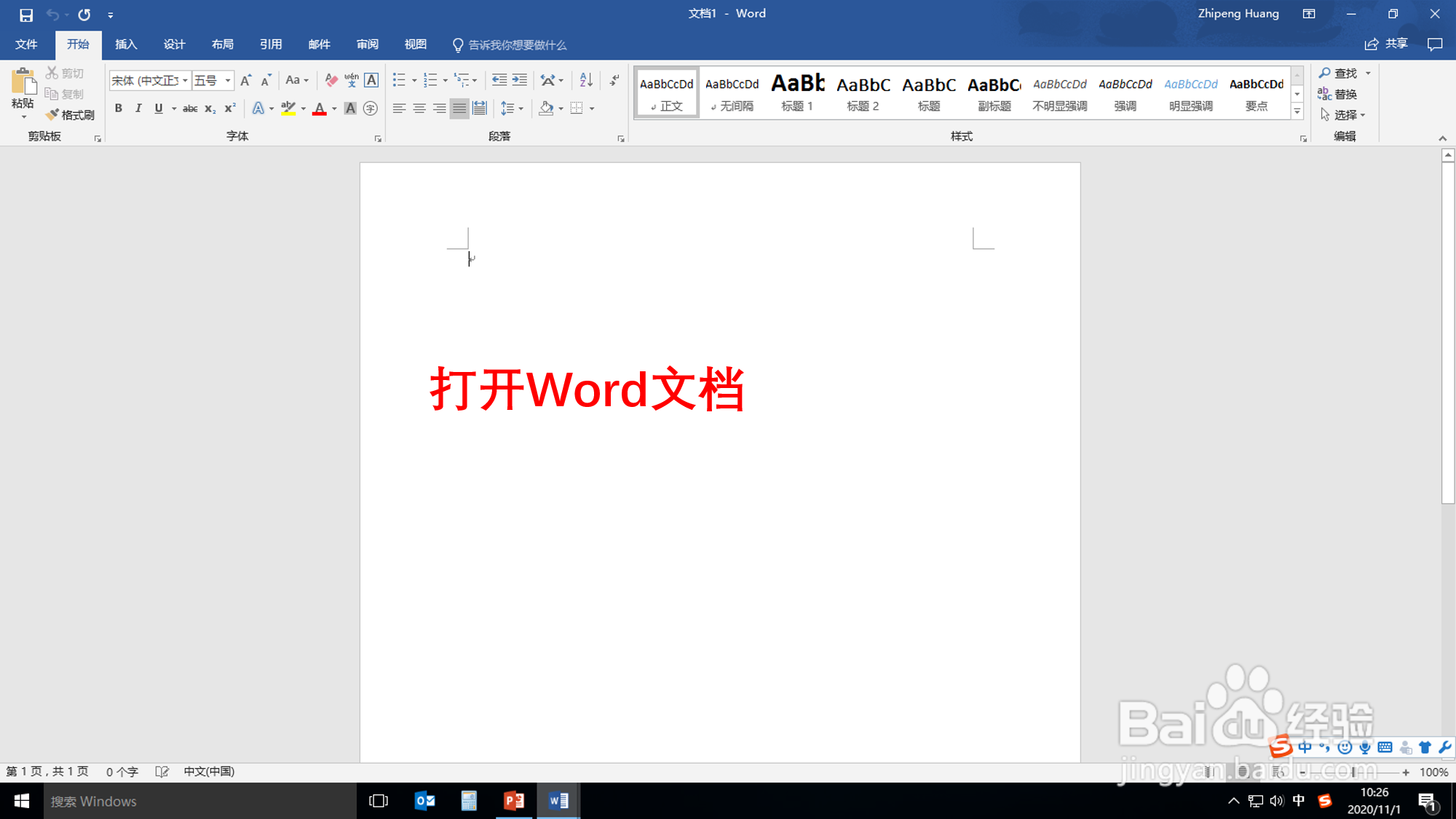Toggle bold formatting
Screen dimensions: 1456x819
pyautogui.click(x=119, y=108)
